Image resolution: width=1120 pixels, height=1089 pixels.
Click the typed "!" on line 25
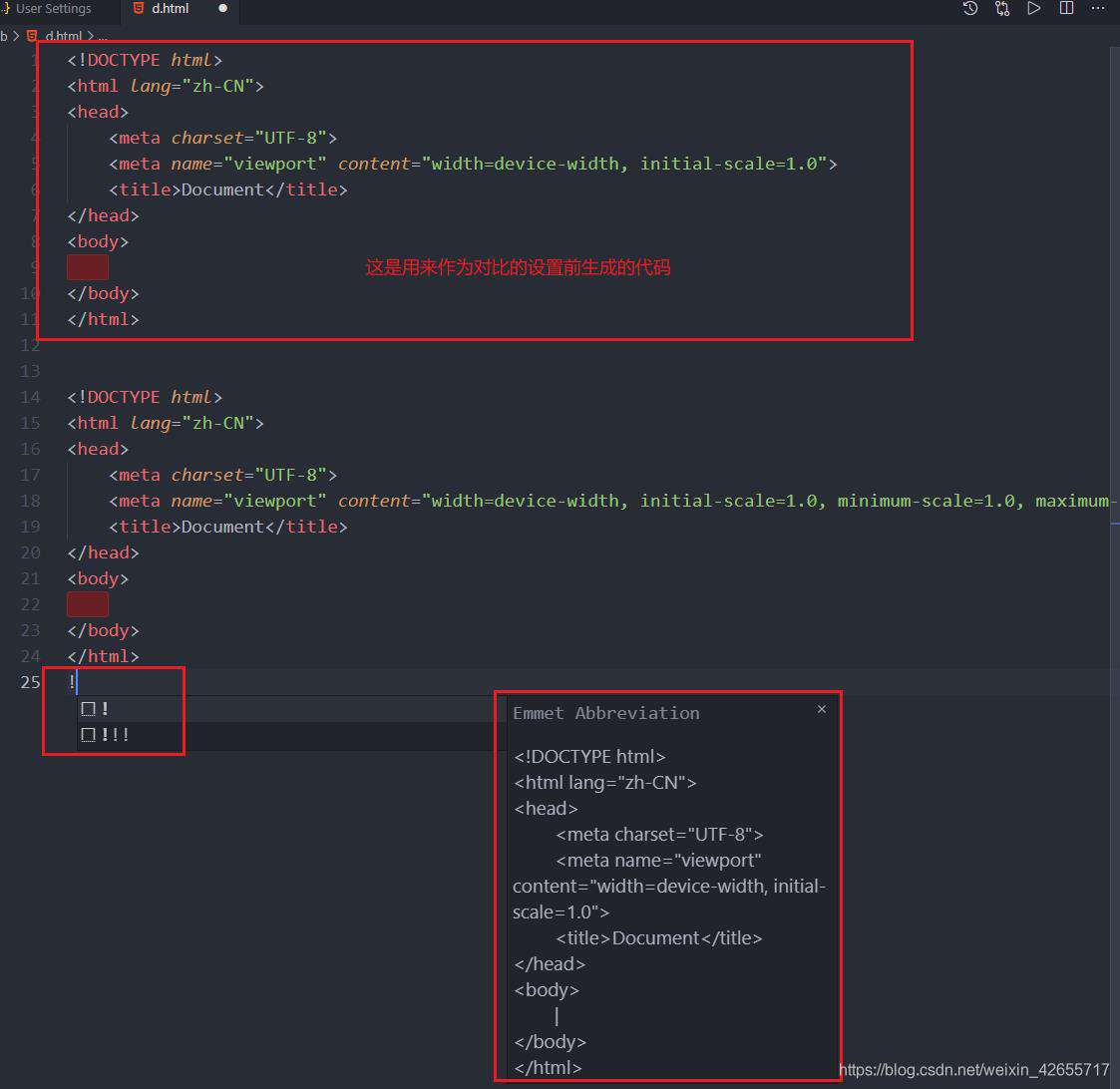72,682
